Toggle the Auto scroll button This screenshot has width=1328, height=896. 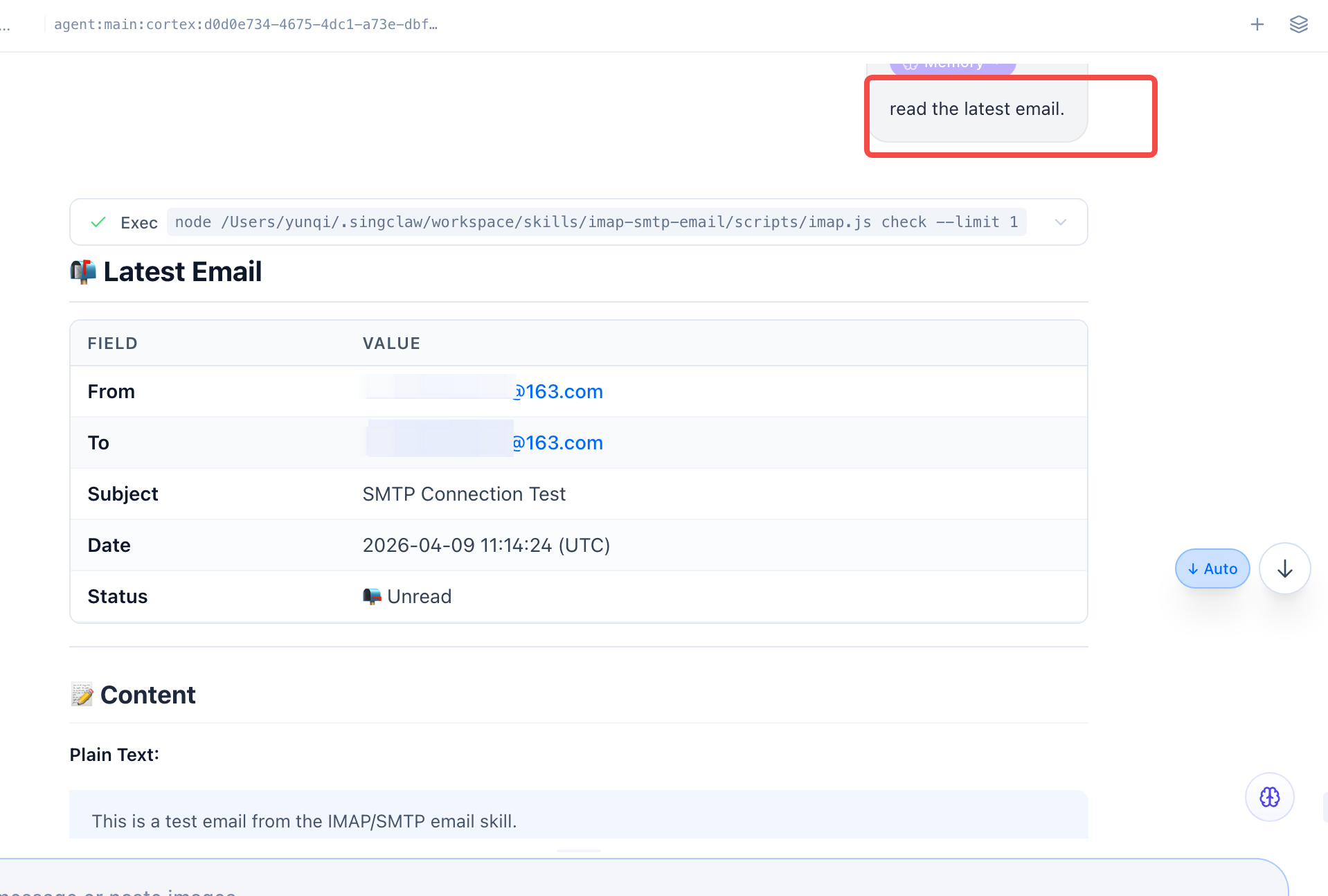click(1212, 568)
